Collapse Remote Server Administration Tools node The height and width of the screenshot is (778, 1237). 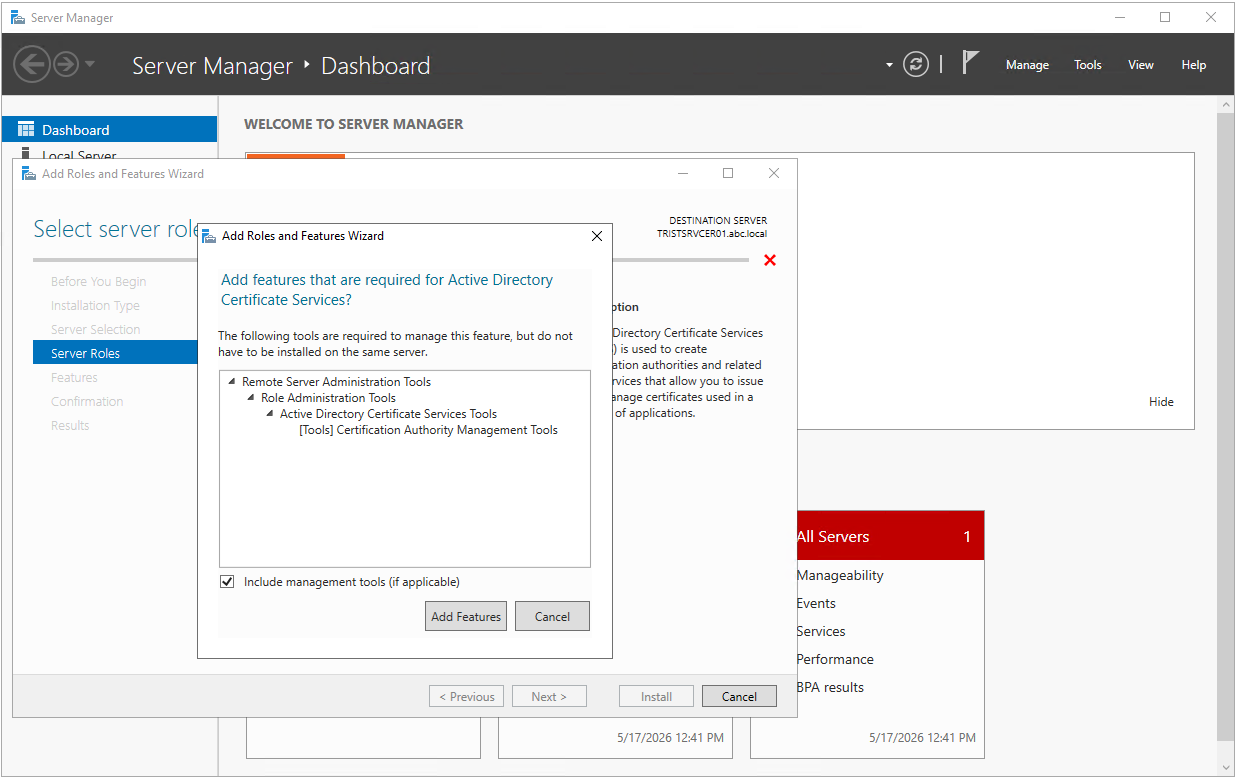pyautogui.click(x=232, y=382)
